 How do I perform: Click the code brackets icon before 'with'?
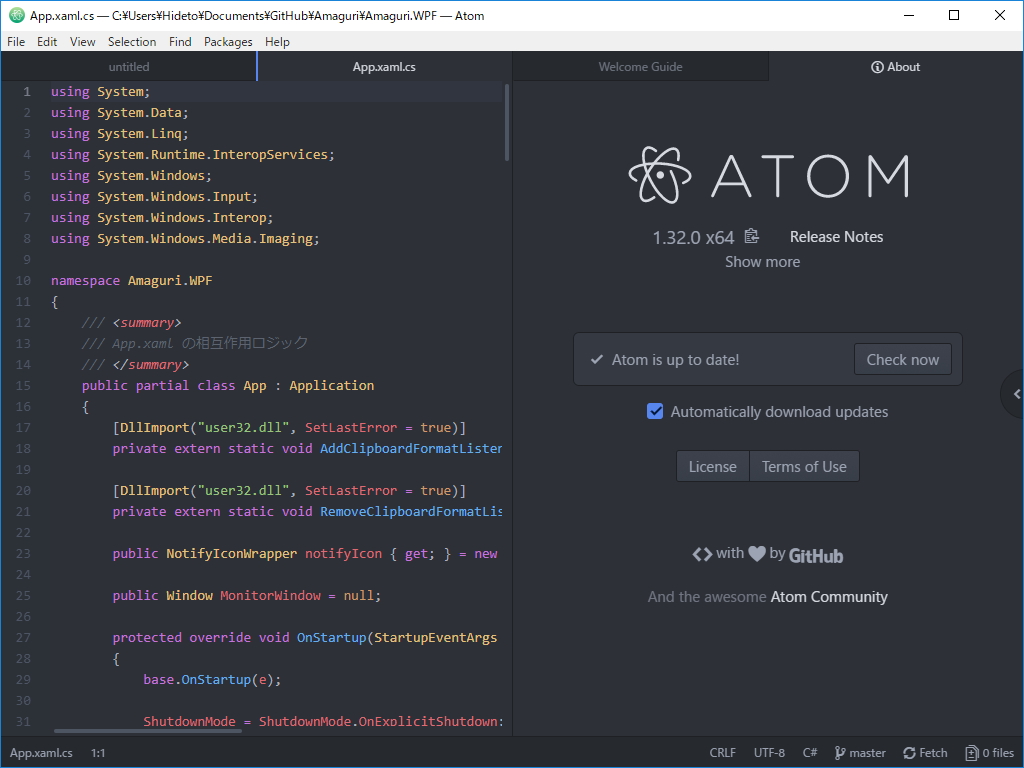pyautogui.click(x=703, y=553)
